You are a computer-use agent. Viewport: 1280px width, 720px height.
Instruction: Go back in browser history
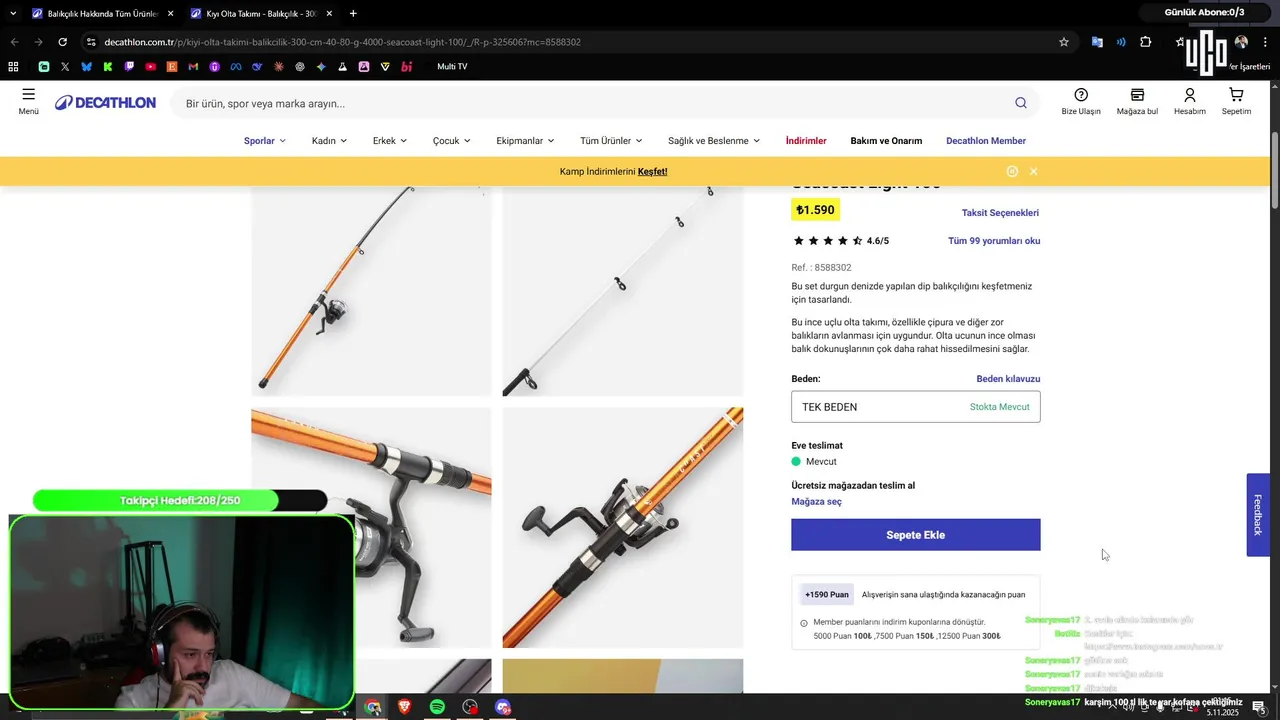point(14,42)
